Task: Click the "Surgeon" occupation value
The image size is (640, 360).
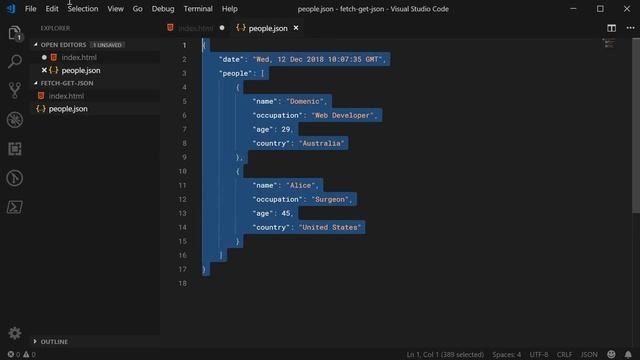Action: point(330,199)
